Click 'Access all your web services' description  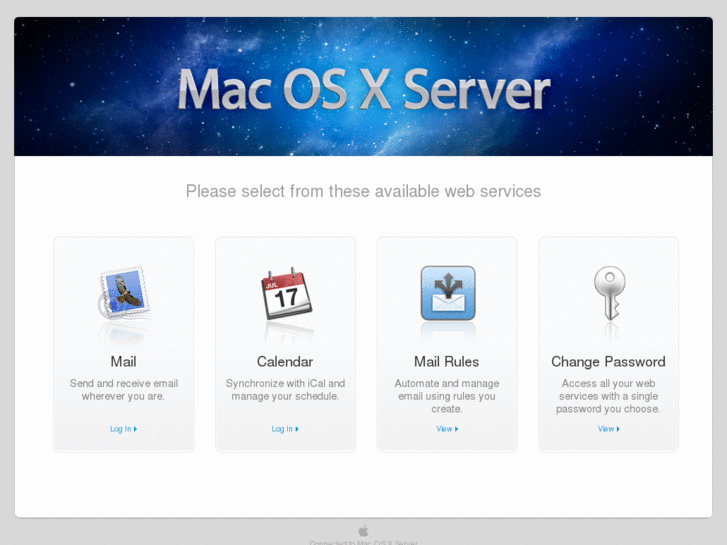pyautogui.click(x=608, y=396)
